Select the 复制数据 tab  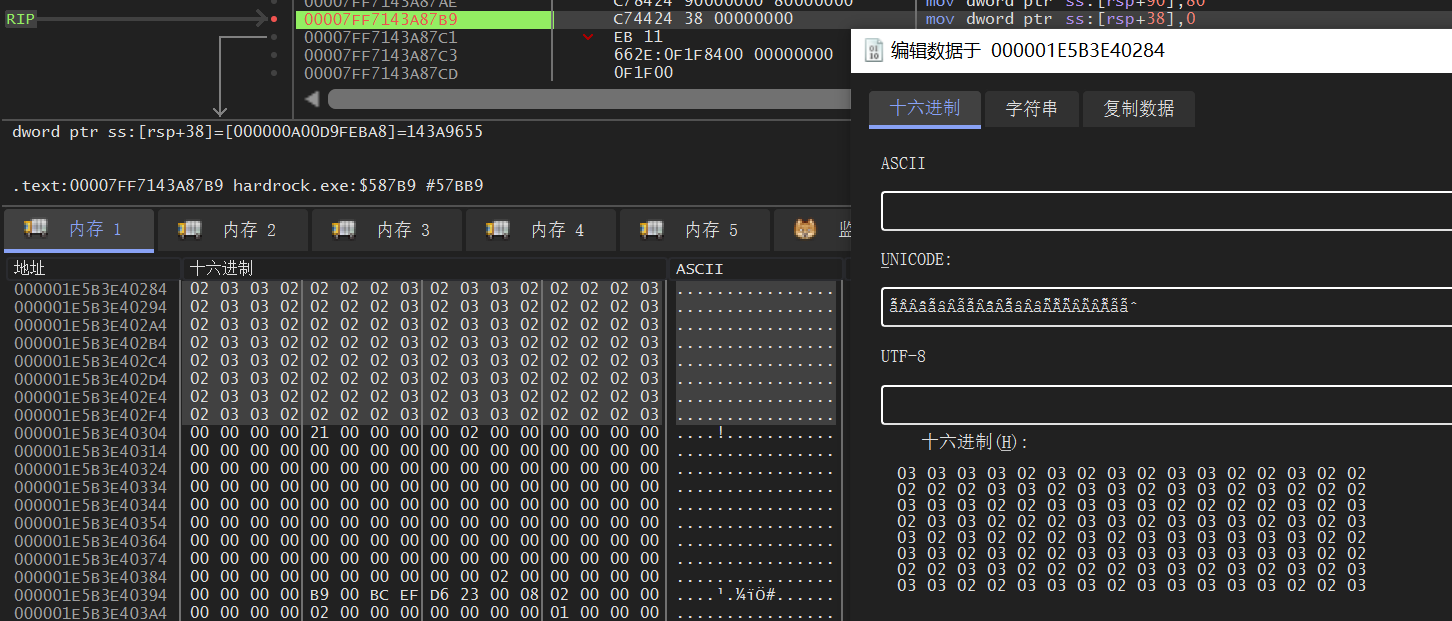pyautogui.click(x=1138, y=109)
